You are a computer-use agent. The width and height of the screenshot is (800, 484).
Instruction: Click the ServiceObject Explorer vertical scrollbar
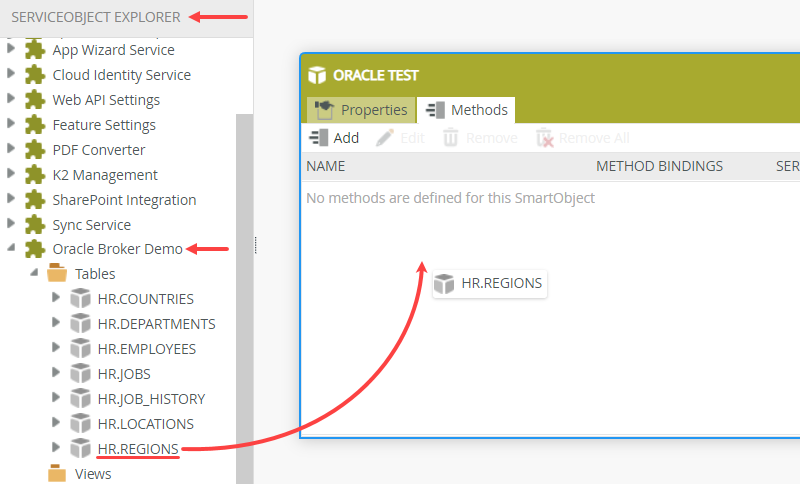(x=245, y=299)
